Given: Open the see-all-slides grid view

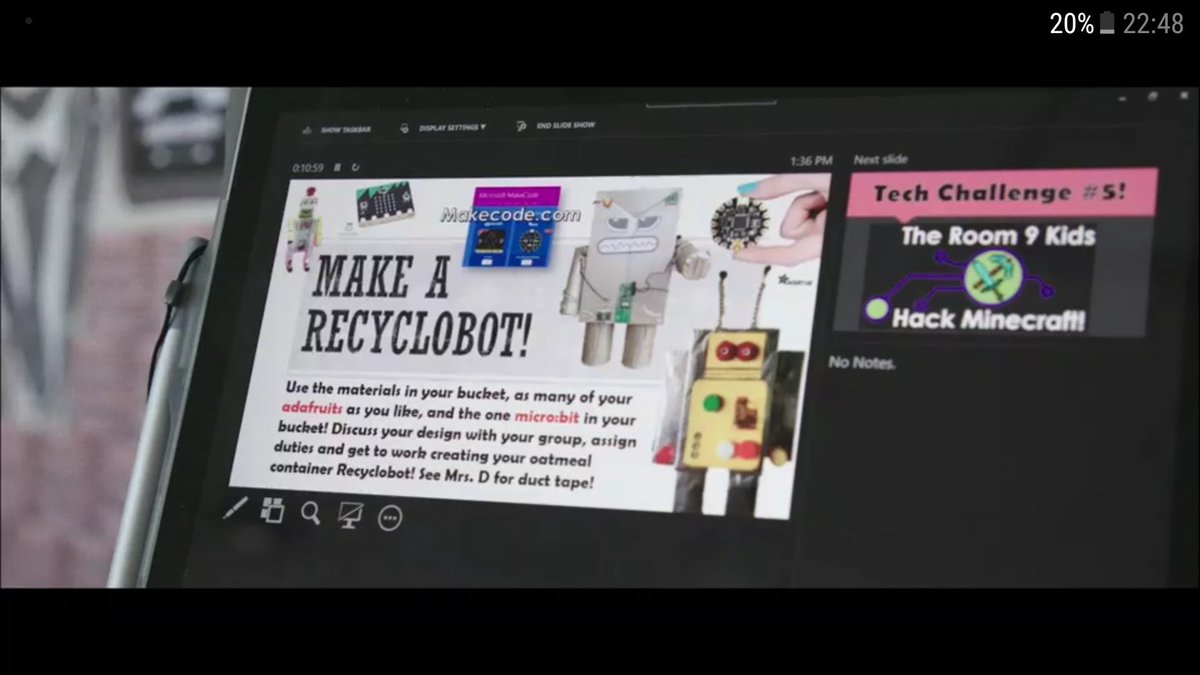Looking at the screenshot, I should [272, 510].
